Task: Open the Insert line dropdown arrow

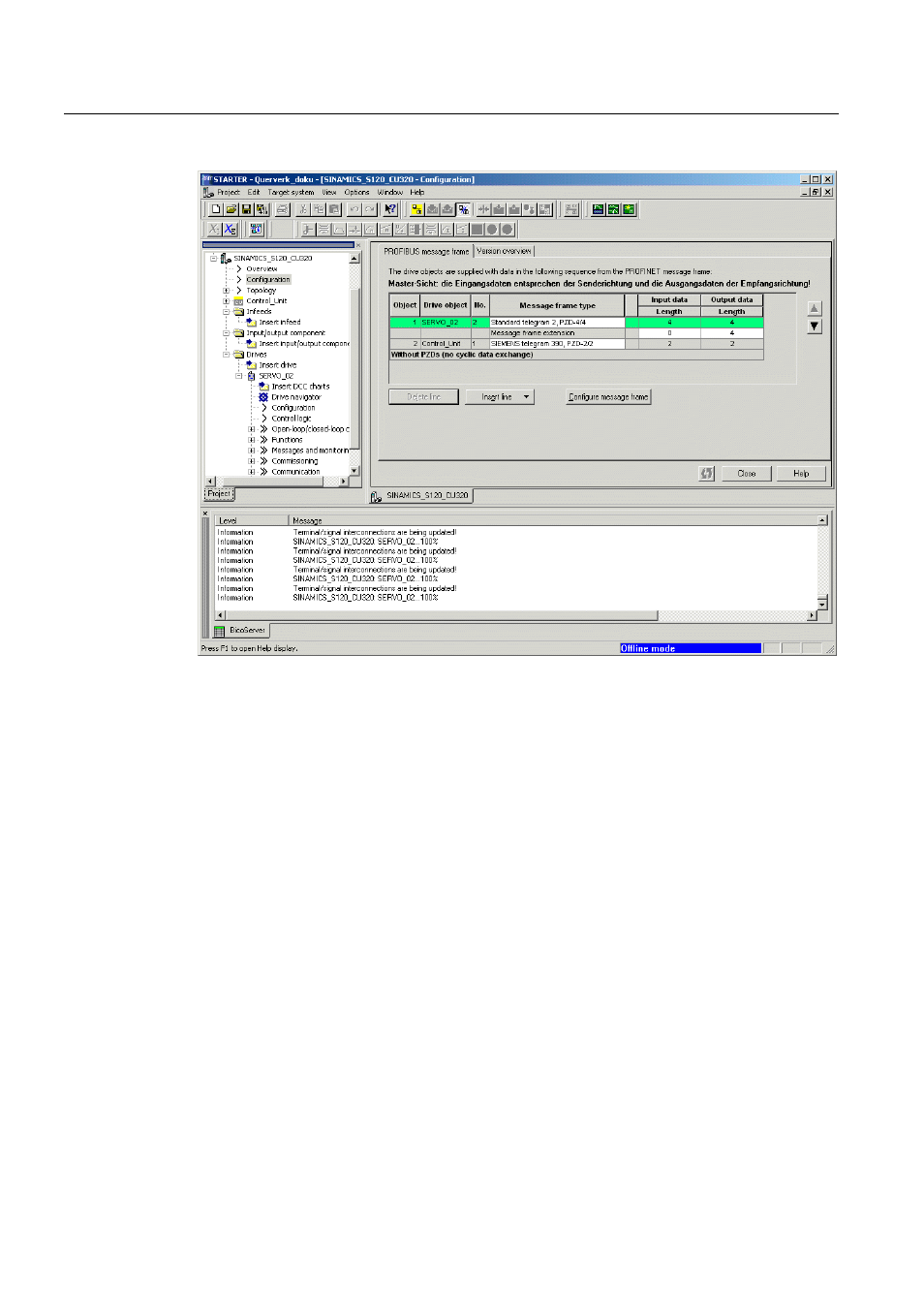Action: pyautogui.click(x=527, y=397)
